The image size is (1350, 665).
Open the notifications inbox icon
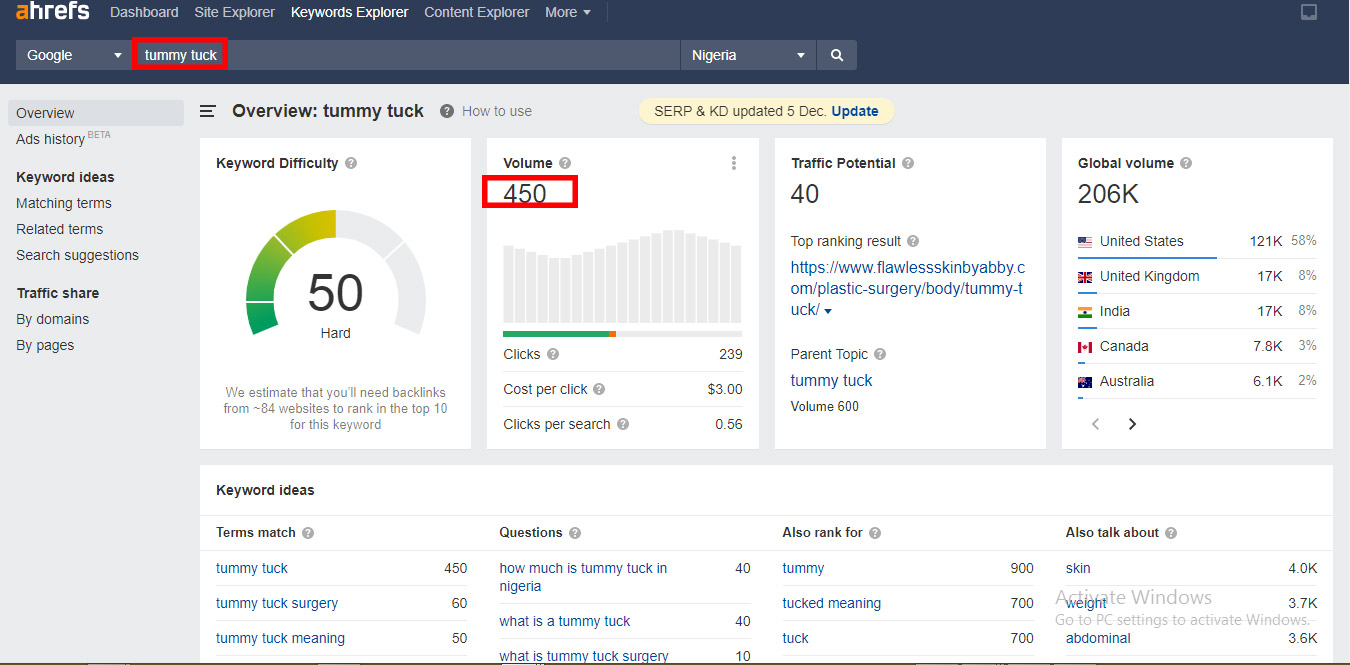[x=1309, y=12]
